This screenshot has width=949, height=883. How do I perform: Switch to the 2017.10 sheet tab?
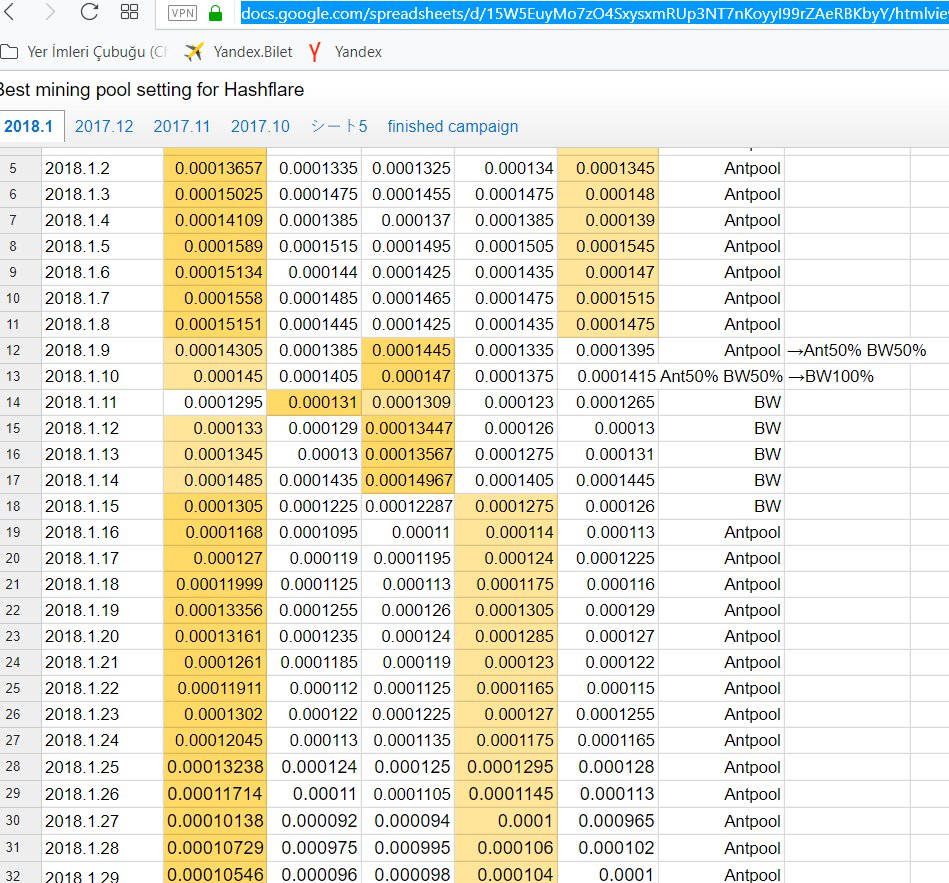click(x=260, y=126)
